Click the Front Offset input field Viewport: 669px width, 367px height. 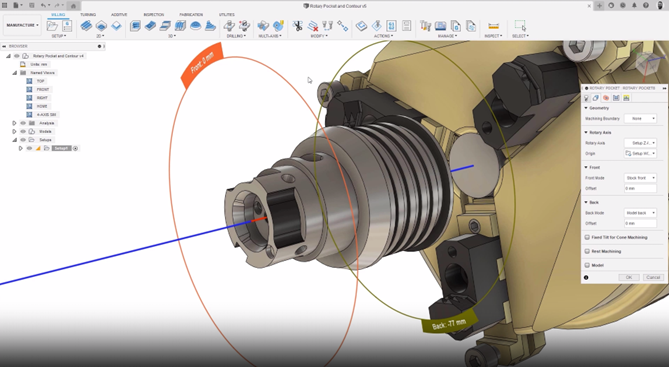click(640, 189)
